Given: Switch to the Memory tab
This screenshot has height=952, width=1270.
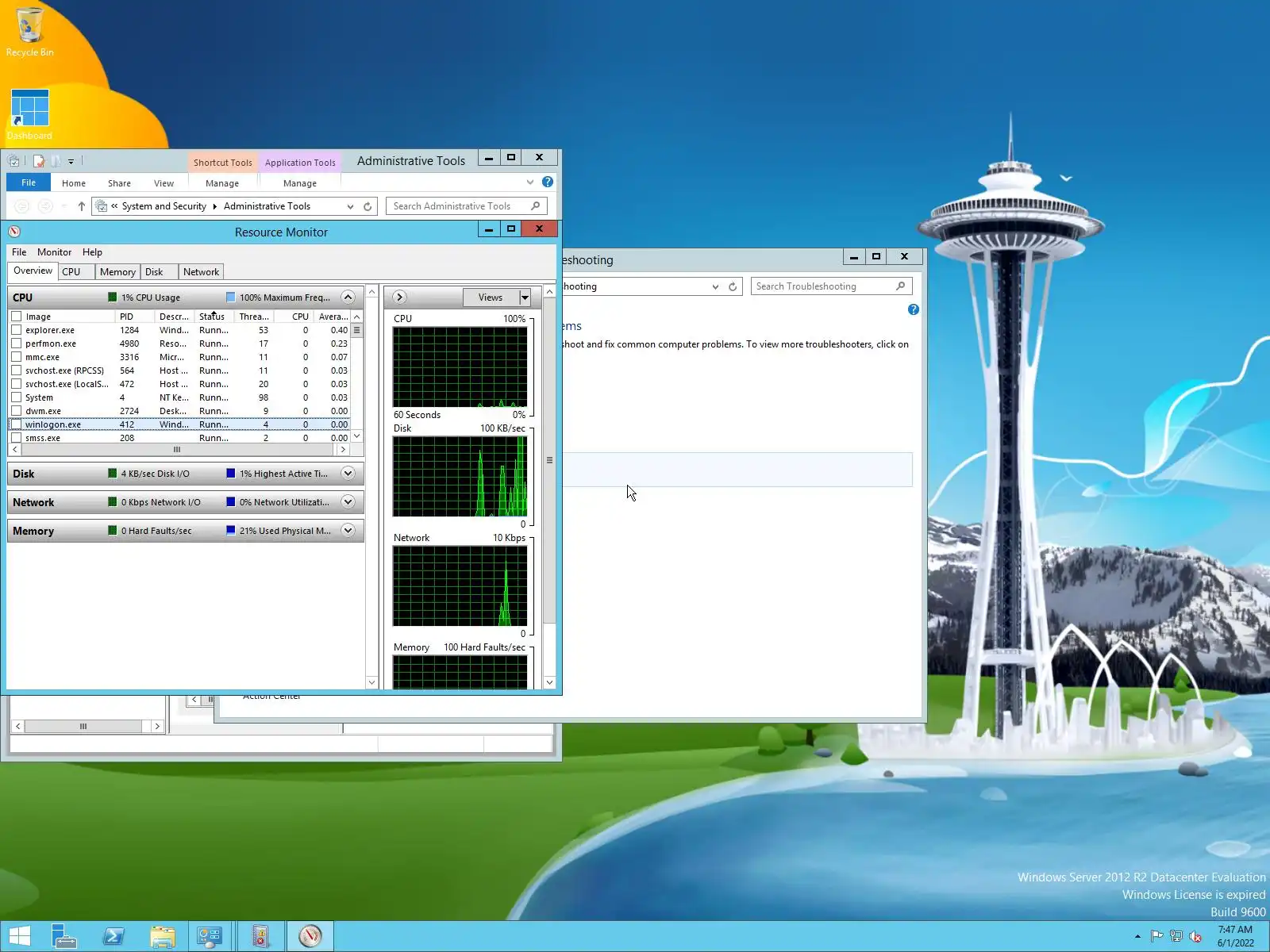Looking at the screenshot, I should (117, 272).
